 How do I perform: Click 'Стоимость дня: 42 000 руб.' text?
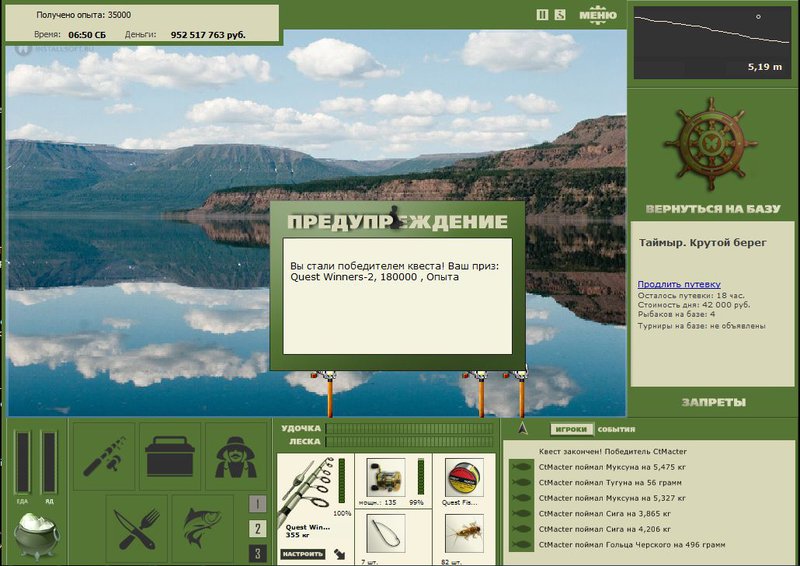(694, 305)
